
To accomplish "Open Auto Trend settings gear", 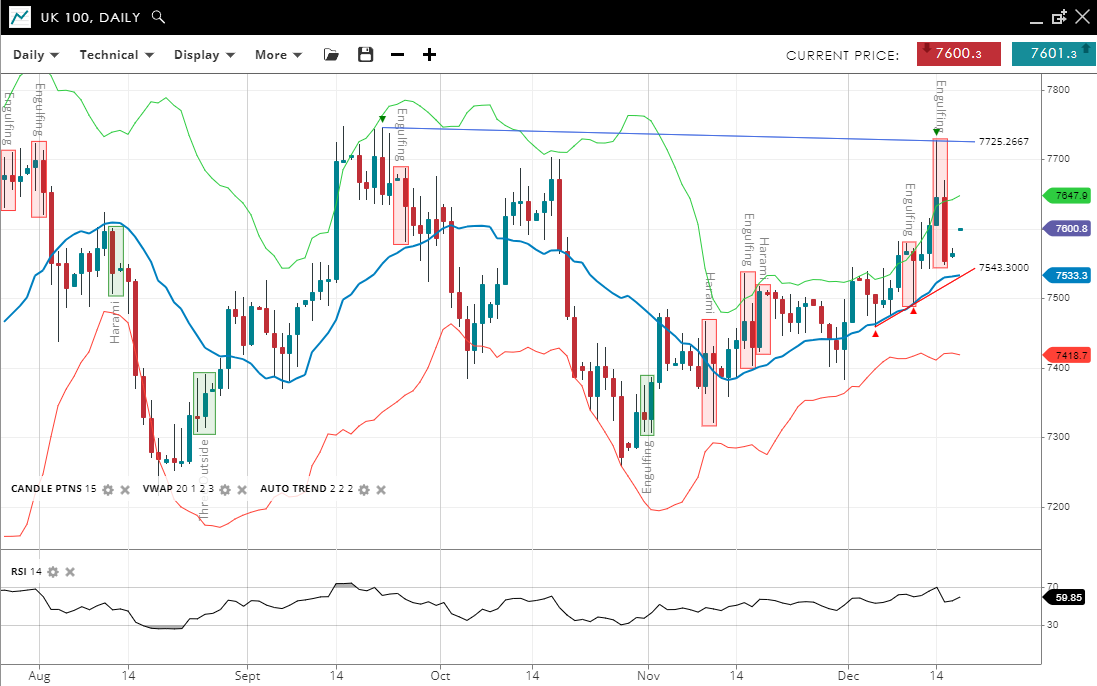I will coord(364,490).
